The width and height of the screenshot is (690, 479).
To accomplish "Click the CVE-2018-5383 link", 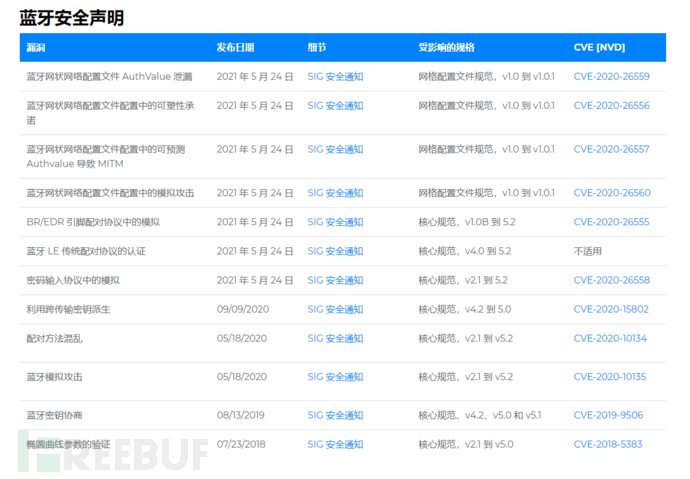I will [x=608, y=444].
